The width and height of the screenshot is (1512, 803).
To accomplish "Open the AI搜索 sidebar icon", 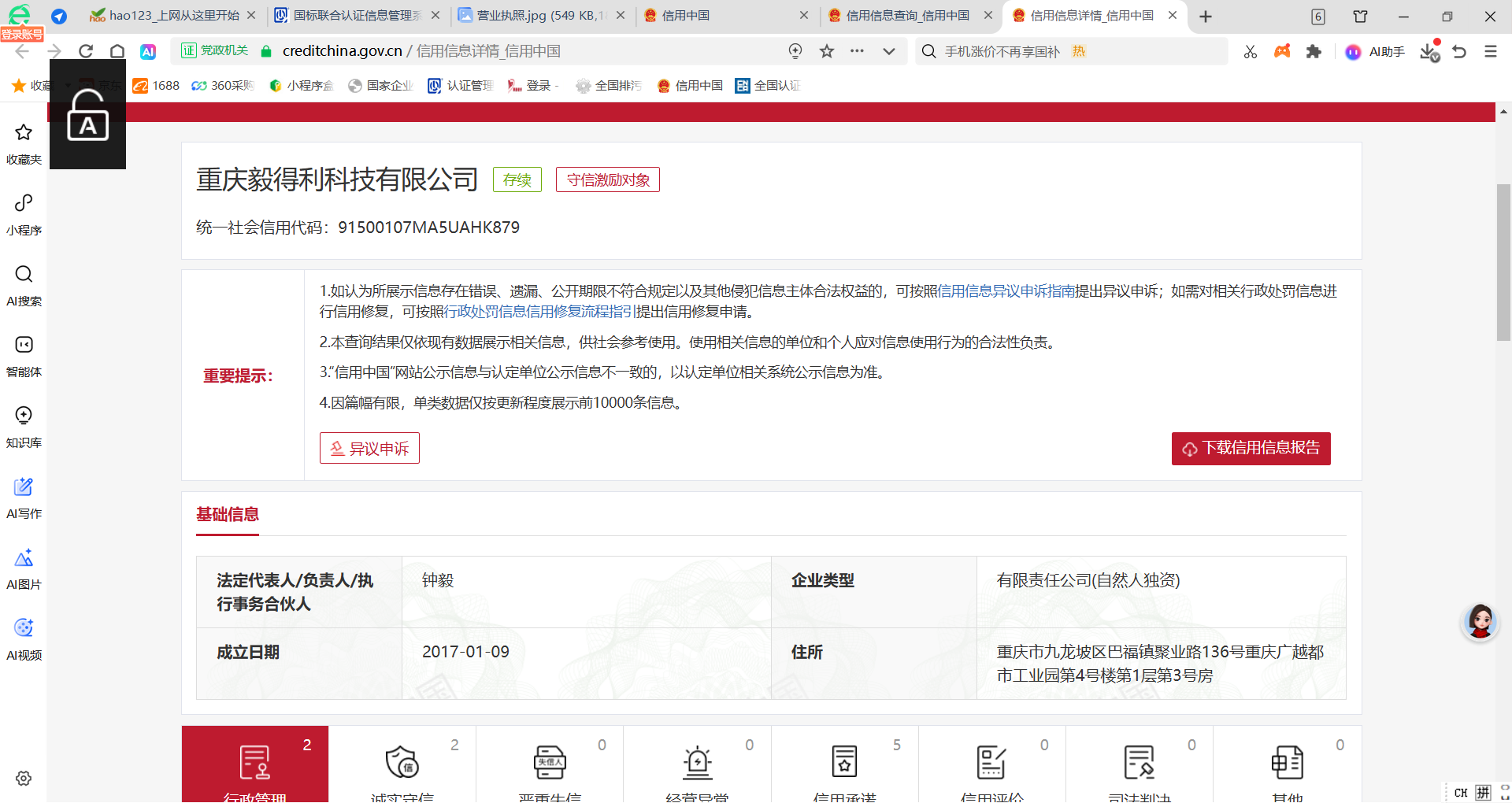I will (24, 283).
